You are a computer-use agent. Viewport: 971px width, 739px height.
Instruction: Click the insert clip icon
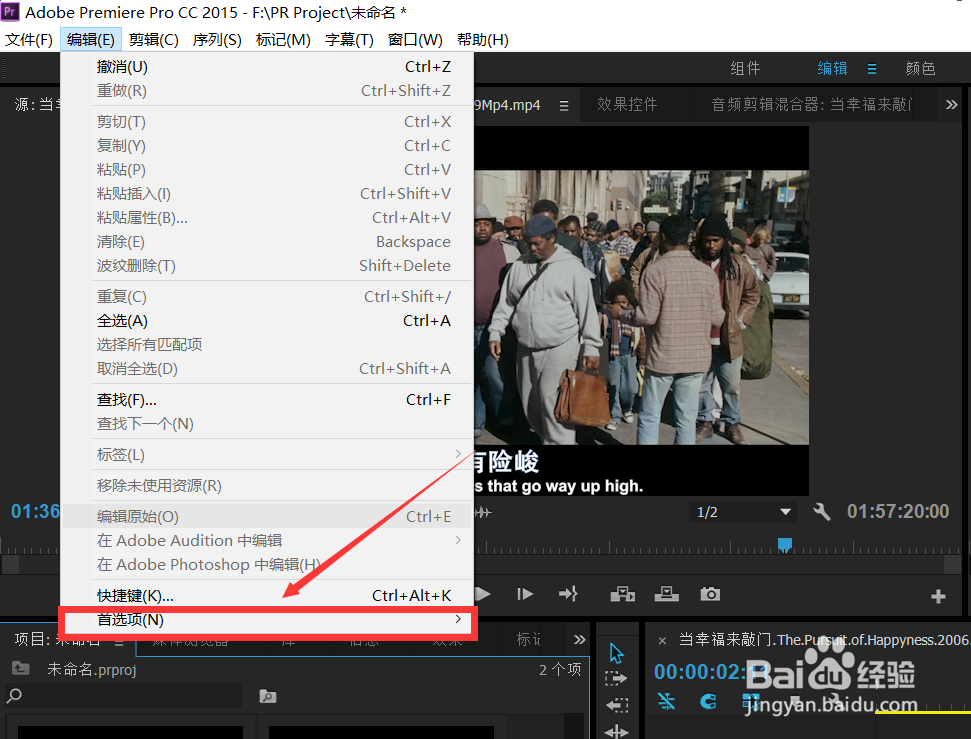point(622,595)
